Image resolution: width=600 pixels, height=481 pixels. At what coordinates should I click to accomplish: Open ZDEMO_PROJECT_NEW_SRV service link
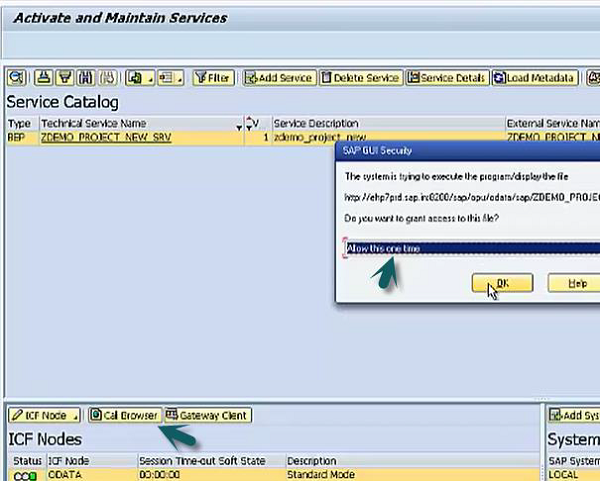point(106,137)
